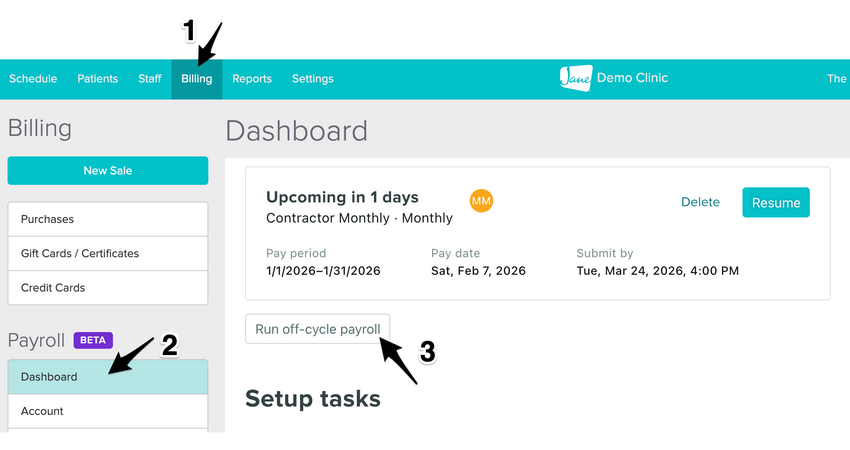Viewport: 850px width, 450px height.
Task: Open Purchases in the billing sidebar
Action: point(108,219)
